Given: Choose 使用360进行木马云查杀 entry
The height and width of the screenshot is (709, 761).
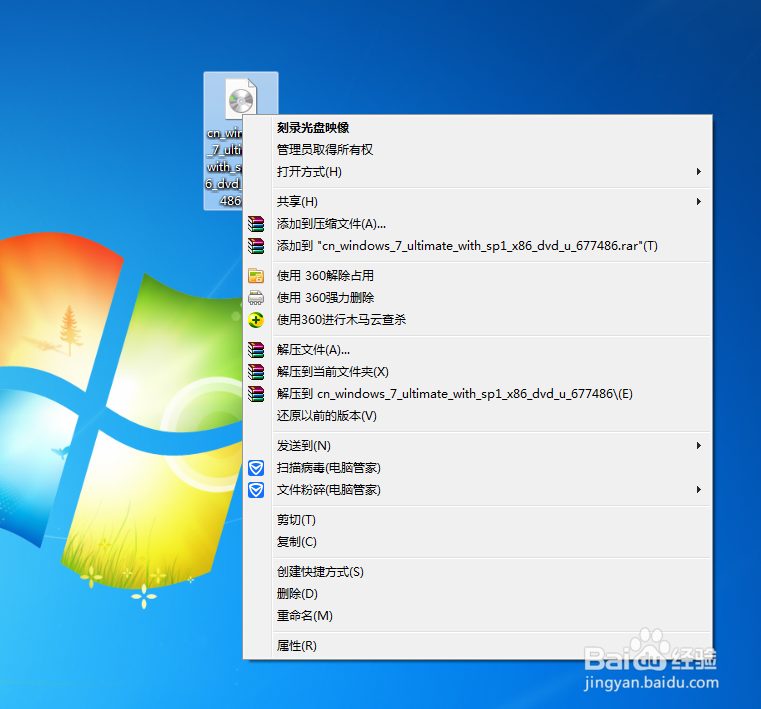Looking at the screenshot, I should (x=477, y=320).
